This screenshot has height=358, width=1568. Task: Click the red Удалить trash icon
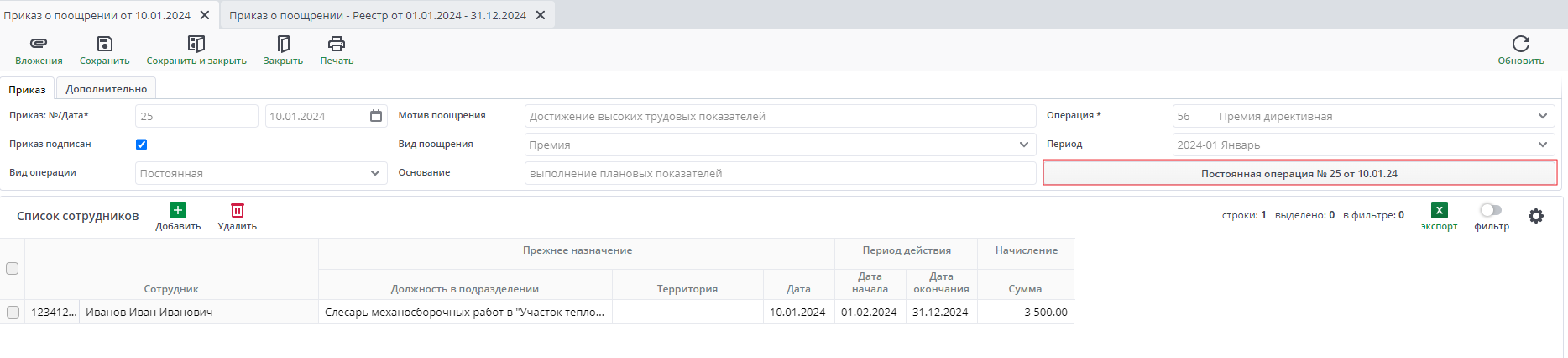tap(238, 210)
